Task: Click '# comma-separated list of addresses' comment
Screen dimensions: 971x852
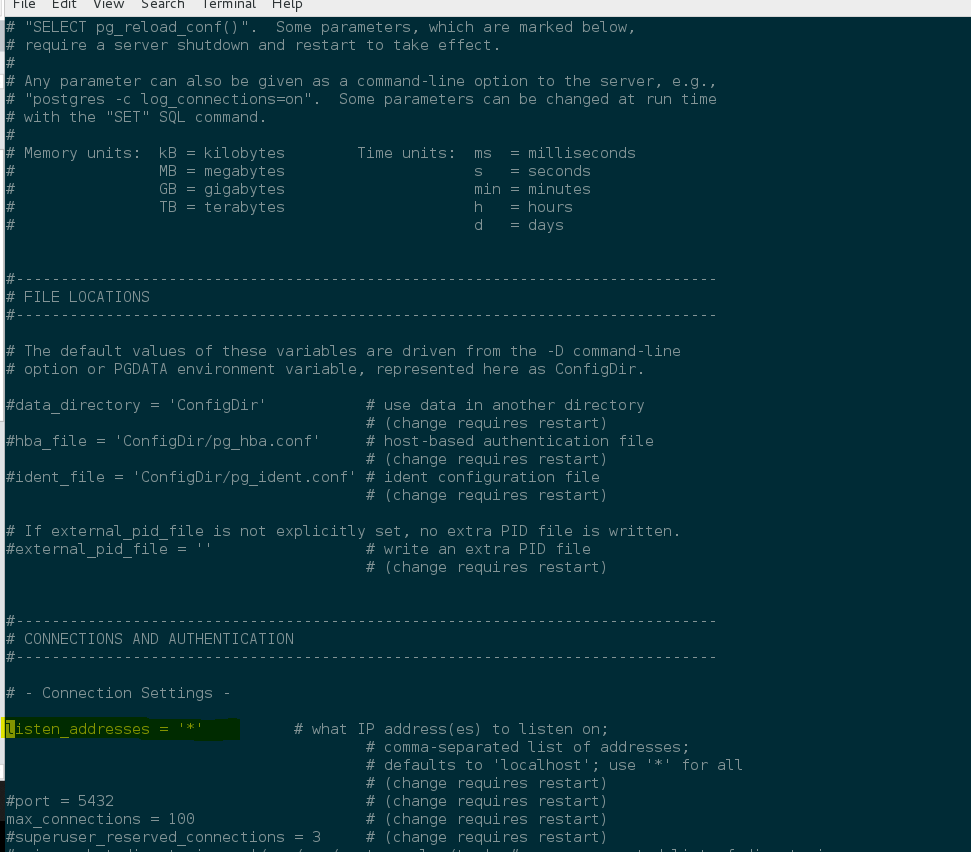Action: 528,747
